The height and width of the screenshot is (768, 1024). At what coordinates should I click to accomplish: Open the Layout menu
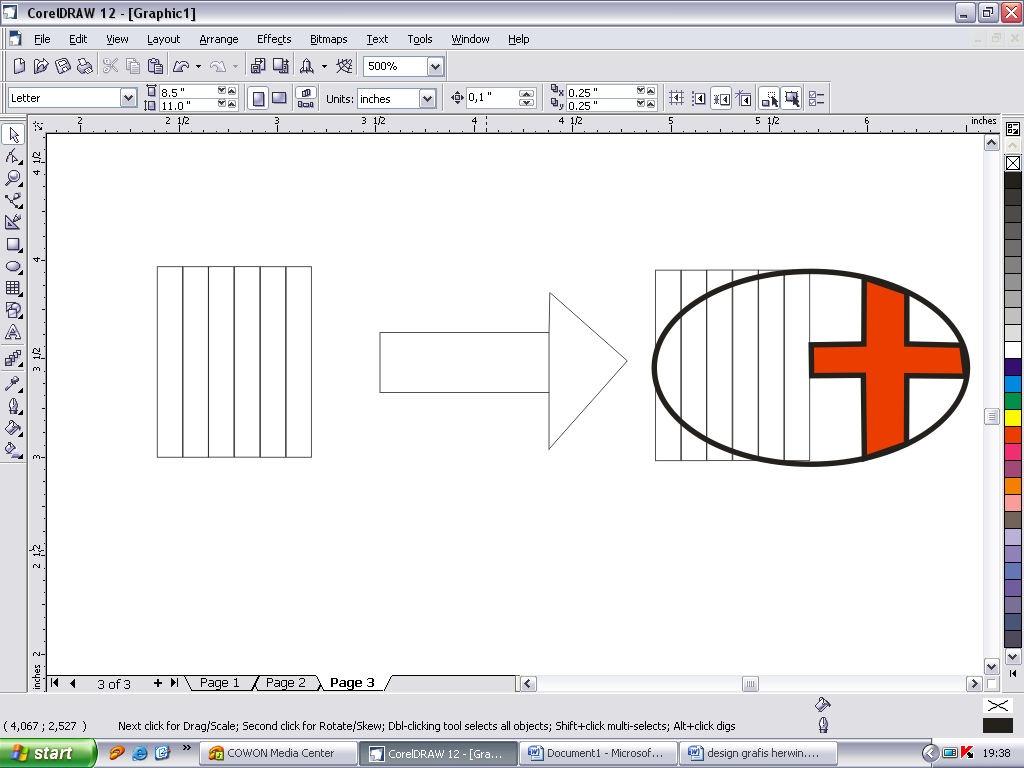pyautogui.click(x=163, y=39)
